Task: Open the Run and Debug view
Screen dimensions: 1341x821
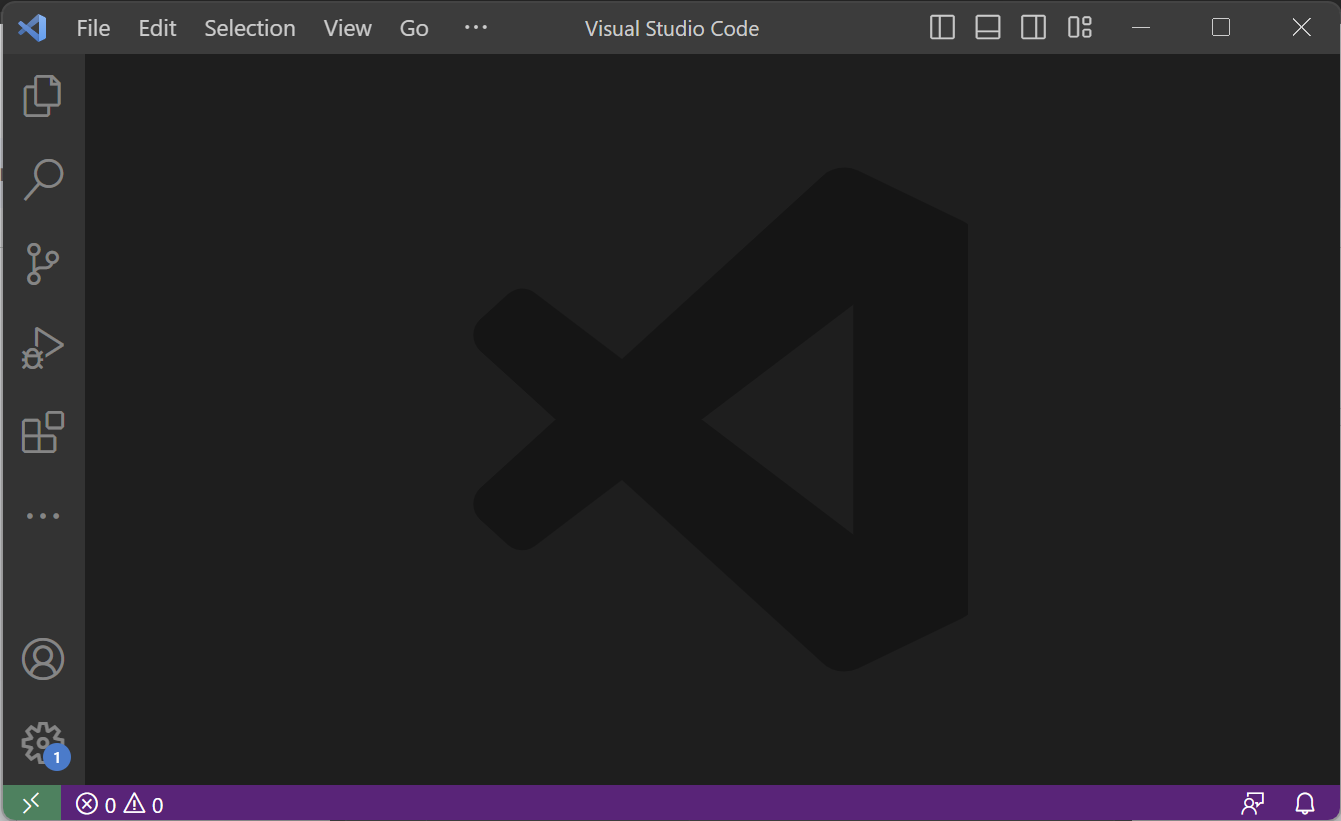Action: 42,348
